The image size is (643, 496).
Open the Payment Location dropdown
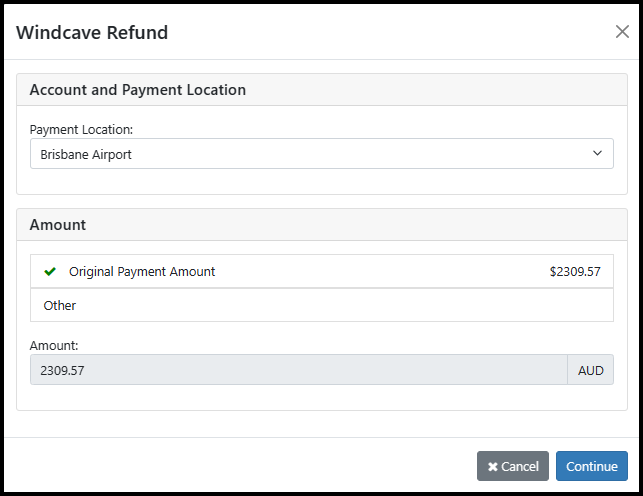(322, 154)
